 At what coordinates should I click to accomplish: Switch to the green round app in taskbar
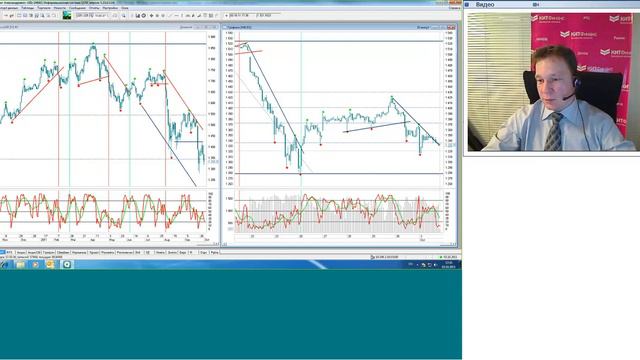[67, 265]
